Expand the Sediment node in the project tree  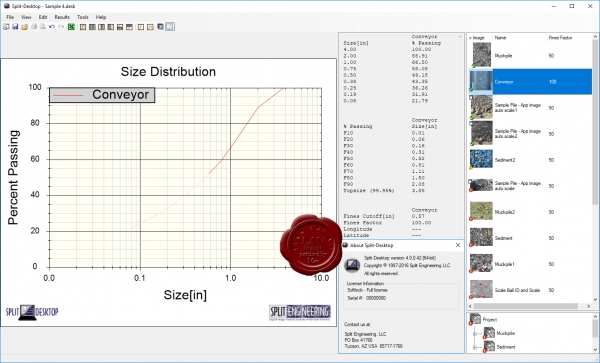[475, 347]
